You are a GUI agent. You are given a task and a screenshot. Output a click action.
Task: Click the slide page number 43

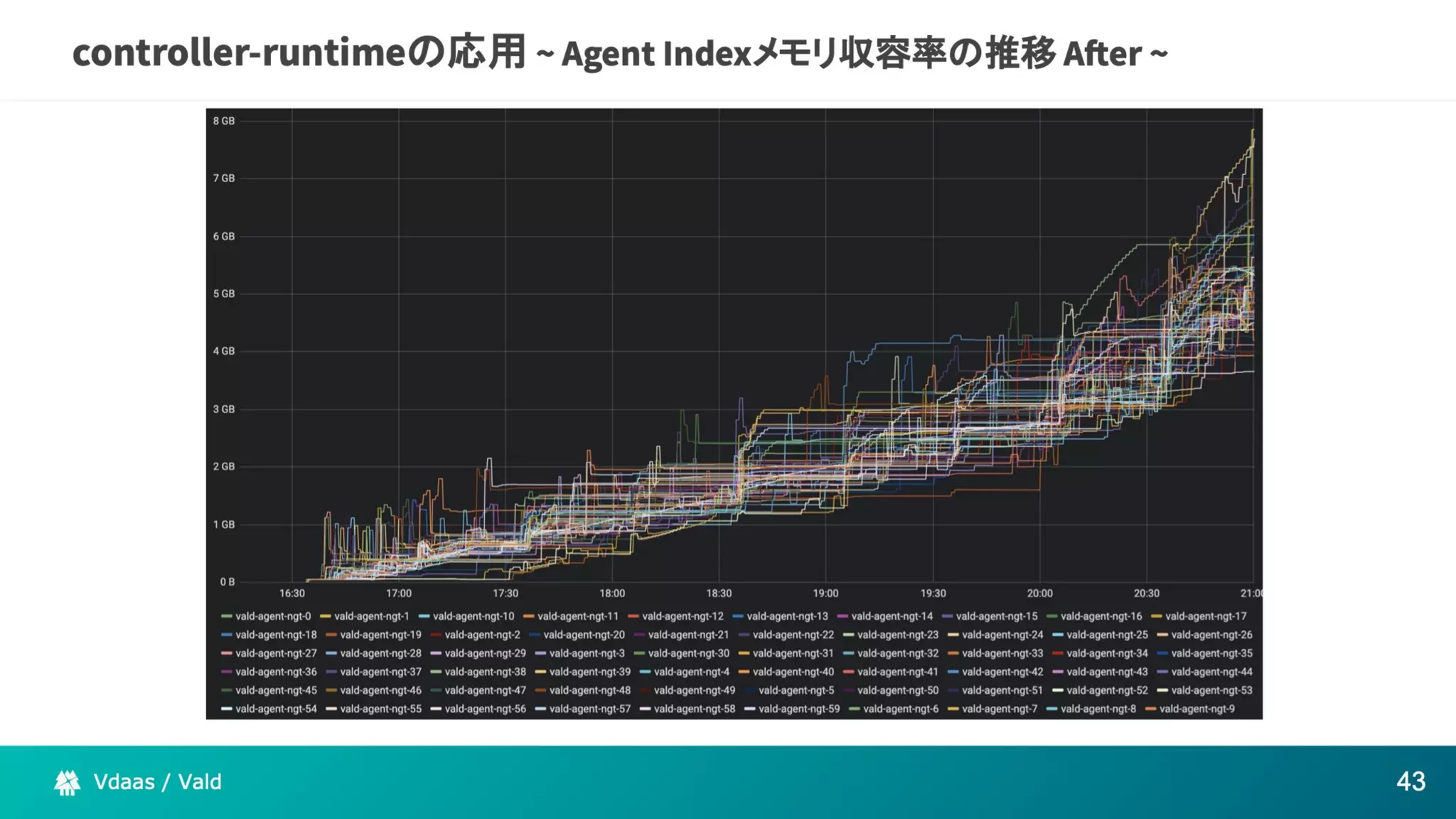(x=1410, y=781)
